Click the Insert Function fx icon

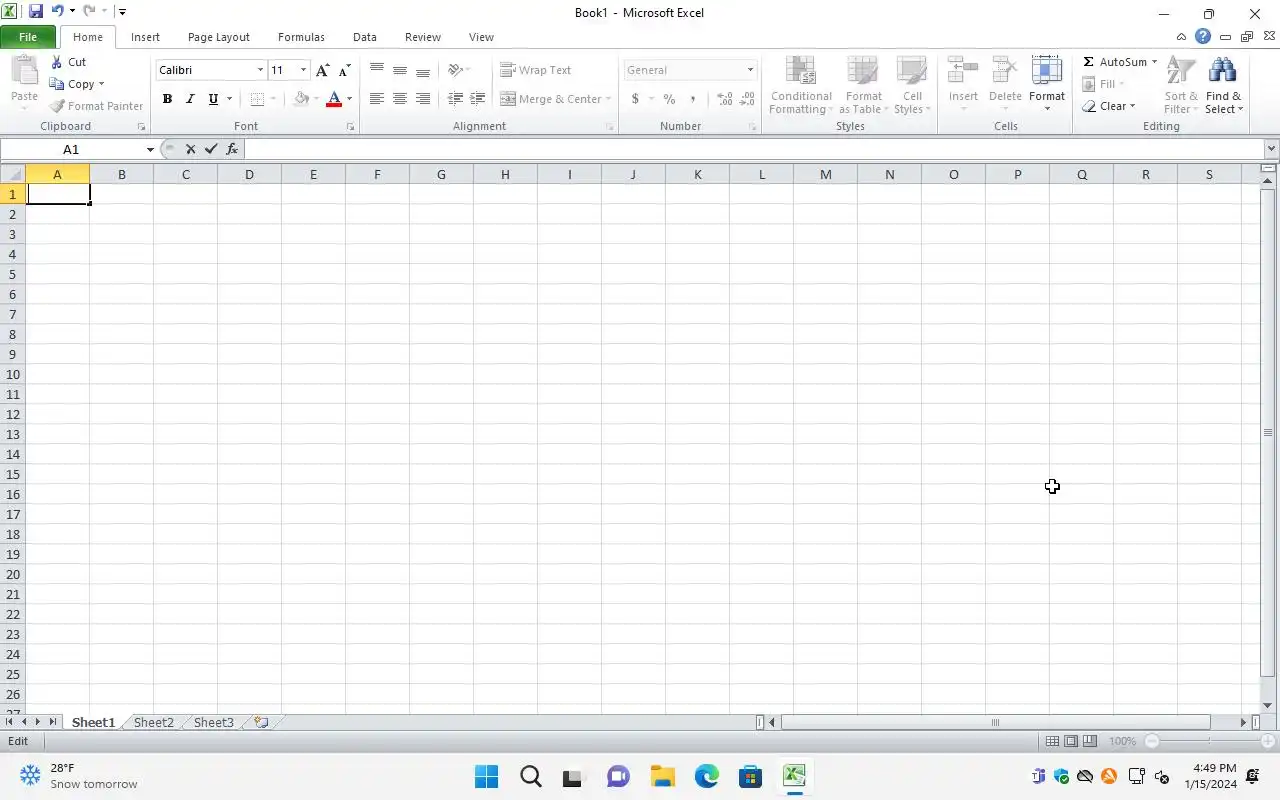click(232, 149)
